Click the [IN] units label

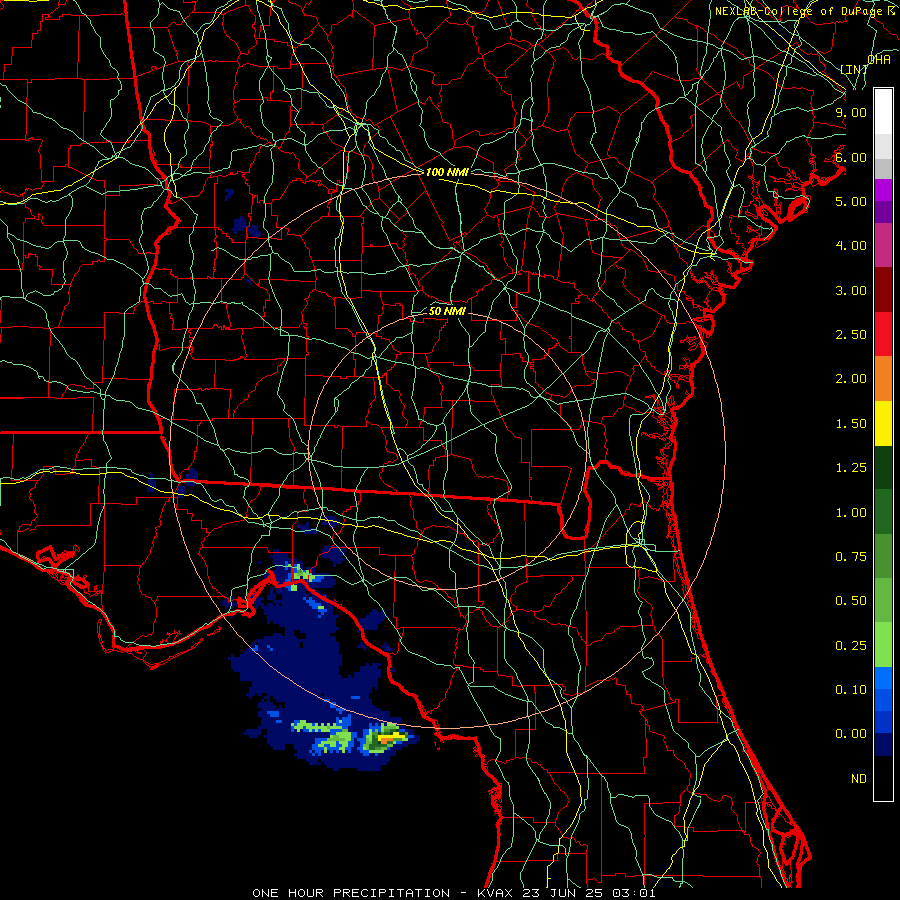click(854, 69)
